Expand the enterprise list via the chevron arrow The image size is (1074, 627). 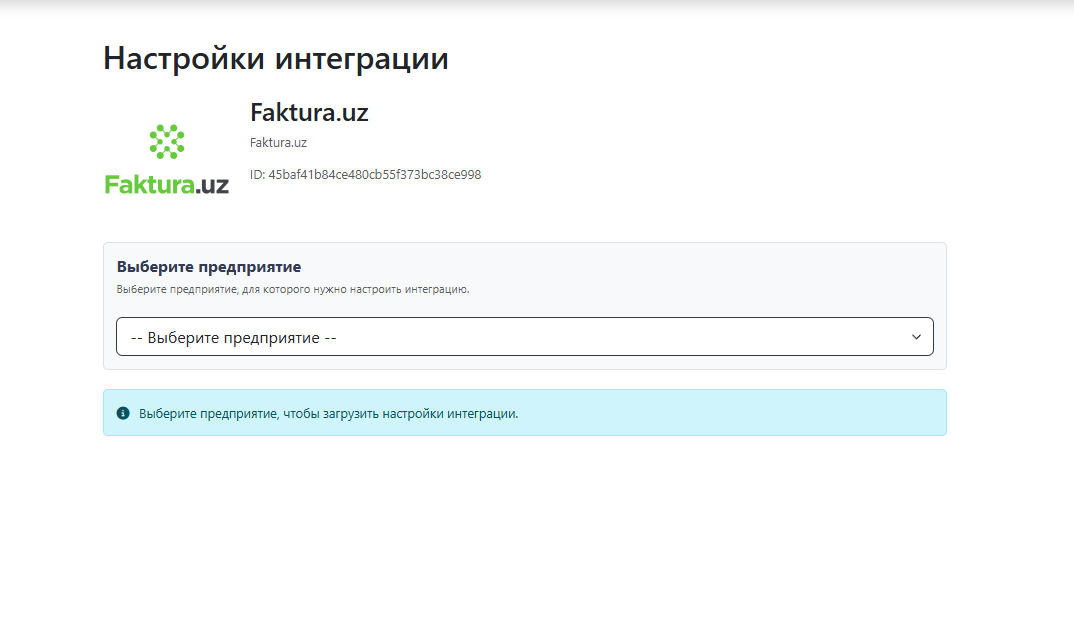click(916, 337)
